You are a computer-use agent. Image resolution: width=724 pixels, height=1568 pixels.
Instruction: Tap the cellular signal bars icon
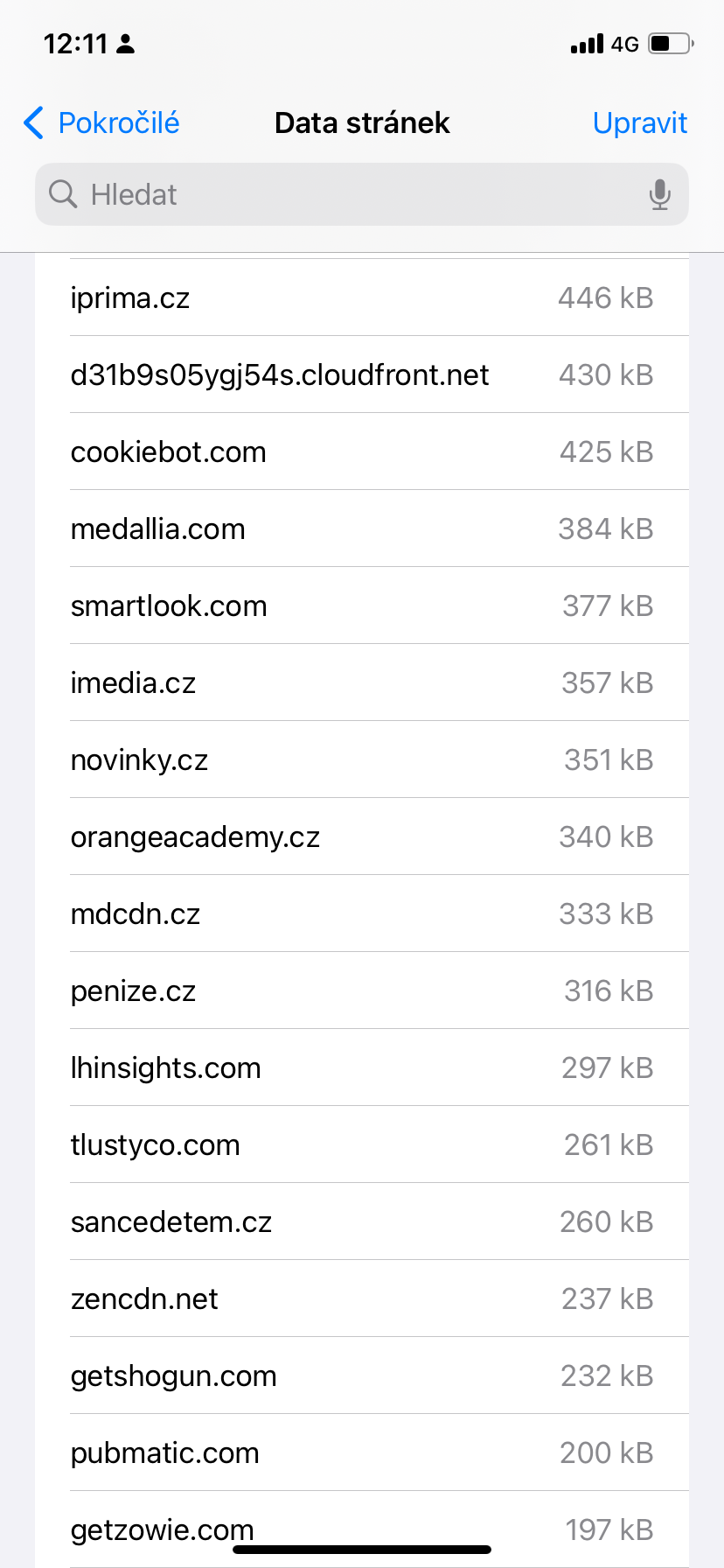point(587,44)
